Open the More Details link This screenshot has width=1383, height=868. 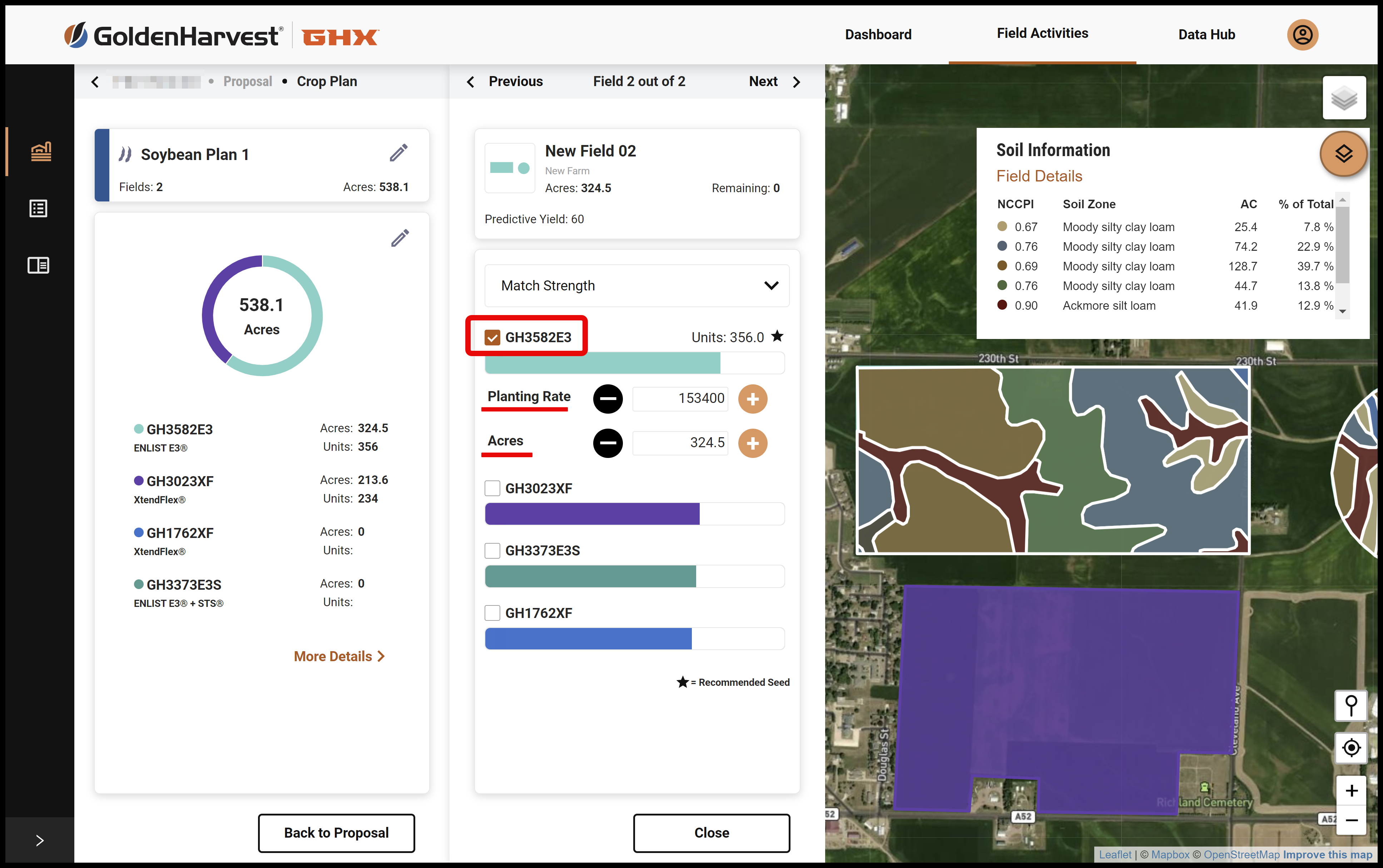coord(339,657)
